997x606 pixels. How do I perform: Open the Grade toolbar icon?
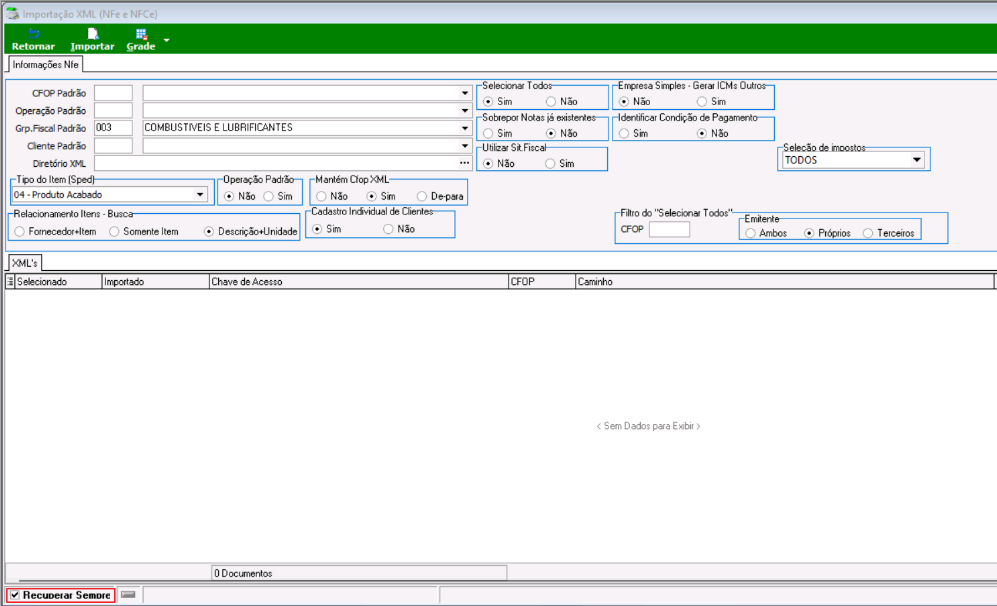(x=141, y=39)
